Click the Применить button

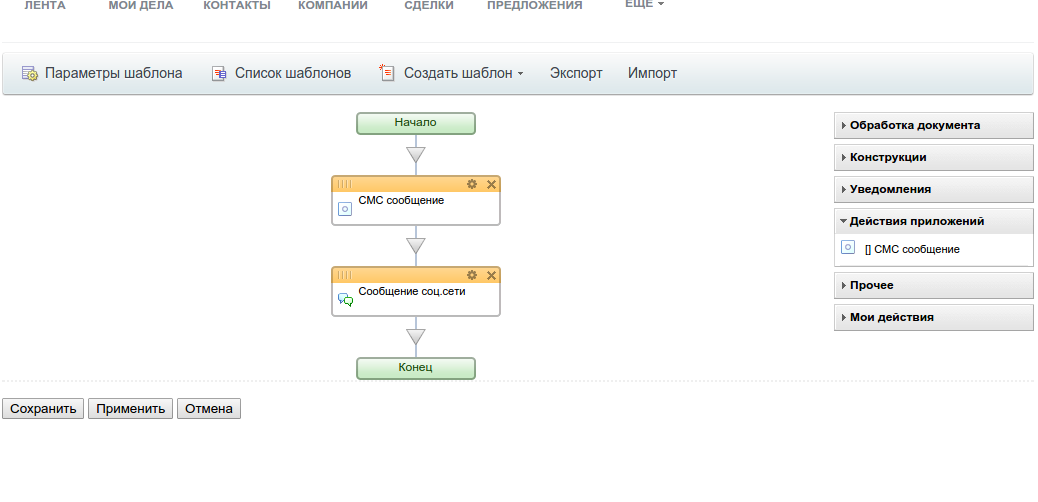(130, 409)
